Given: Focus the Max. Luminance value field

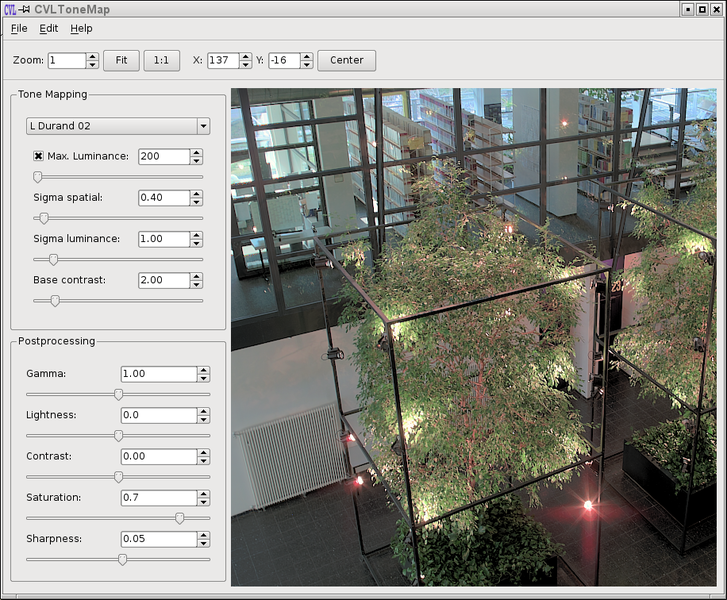Looking at the screenshot, I should [x=164, y=156].
